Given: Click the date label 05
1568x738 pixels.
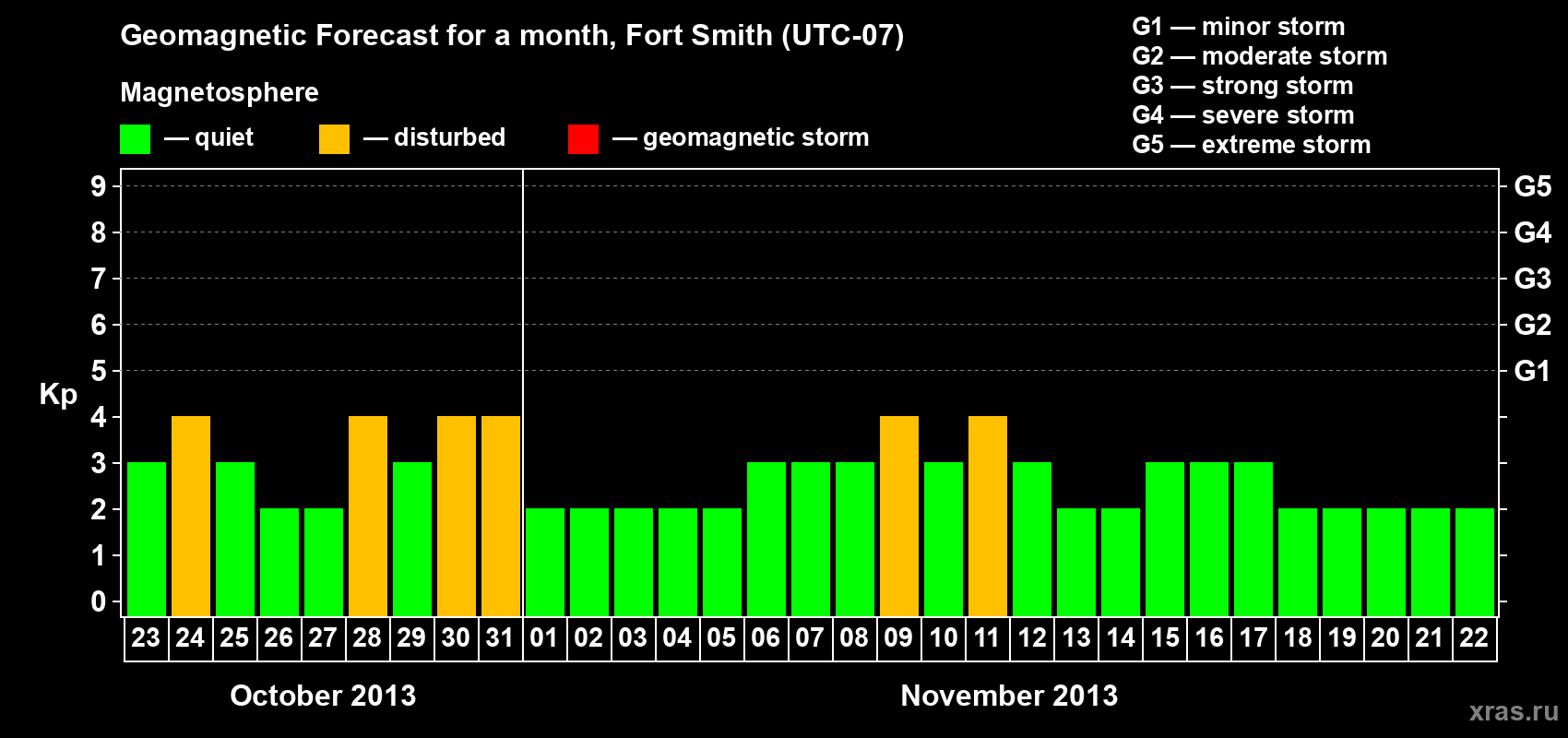Looking at the screenshot, I should pyautogui.click(x=721, y=637).
